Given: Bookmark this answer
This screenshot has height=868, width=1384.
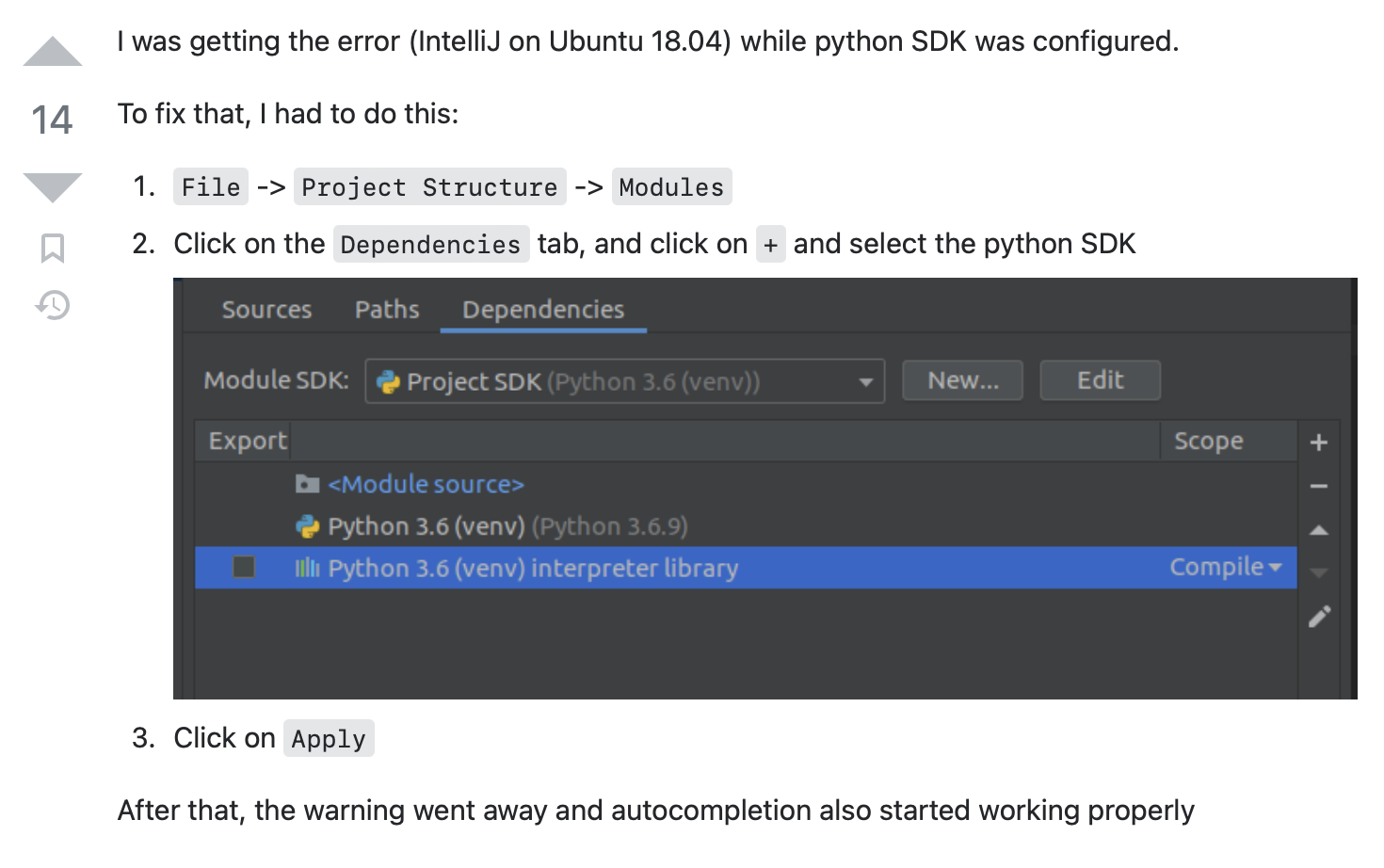Looking at the screenshot, I should pos(53,249).
